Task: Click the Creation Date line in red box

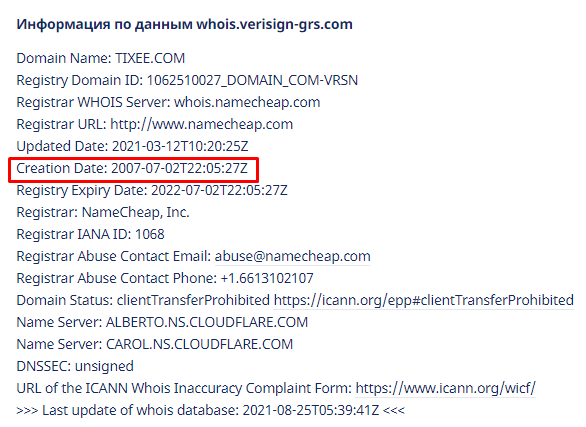Action: [132, 168]
